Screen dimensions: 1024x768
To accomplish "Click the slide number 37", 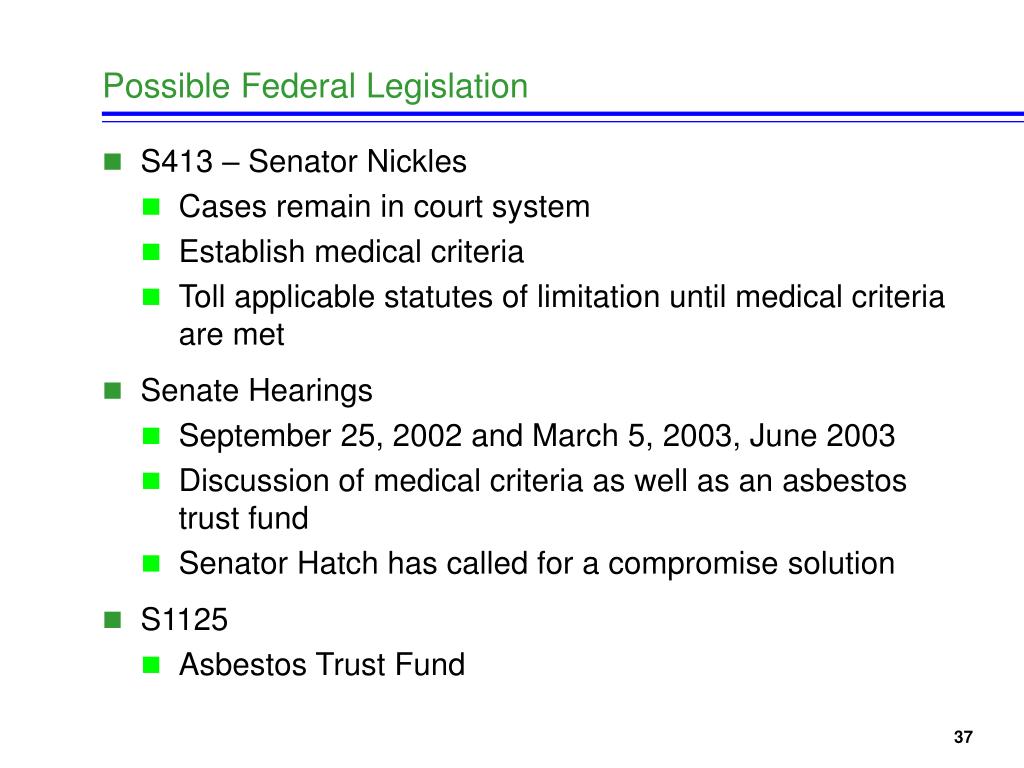I will point(963,737).
